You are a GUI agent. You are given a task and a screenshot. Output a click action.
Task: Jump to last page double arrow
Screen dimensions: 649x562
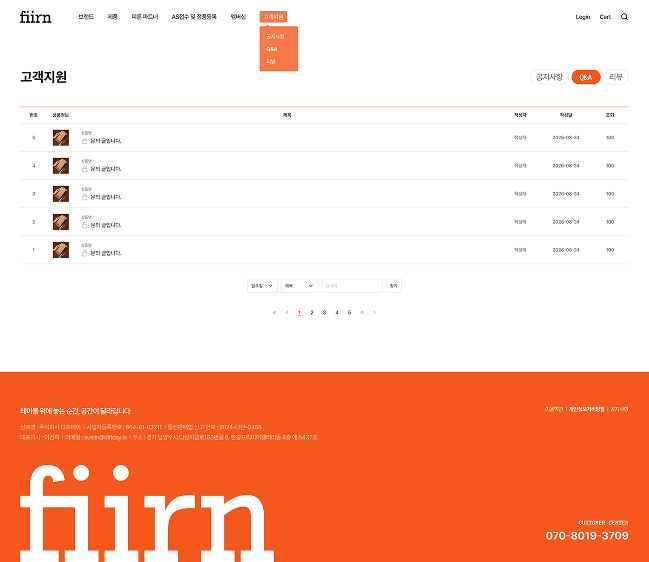pos(362,312)
